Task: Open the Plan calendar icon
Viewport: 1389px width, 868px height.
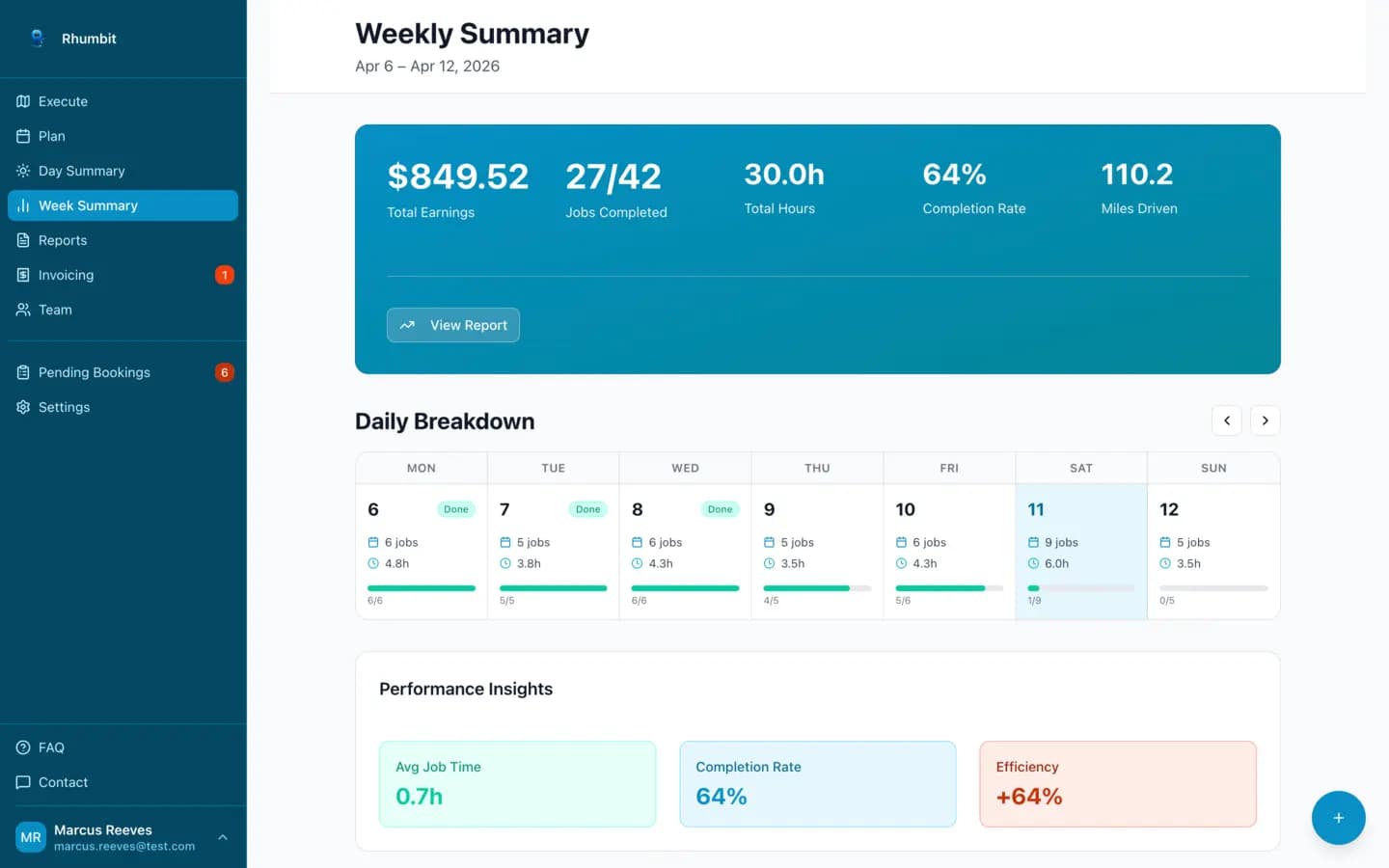Action: pyautogui.click(x=23, y=136)
